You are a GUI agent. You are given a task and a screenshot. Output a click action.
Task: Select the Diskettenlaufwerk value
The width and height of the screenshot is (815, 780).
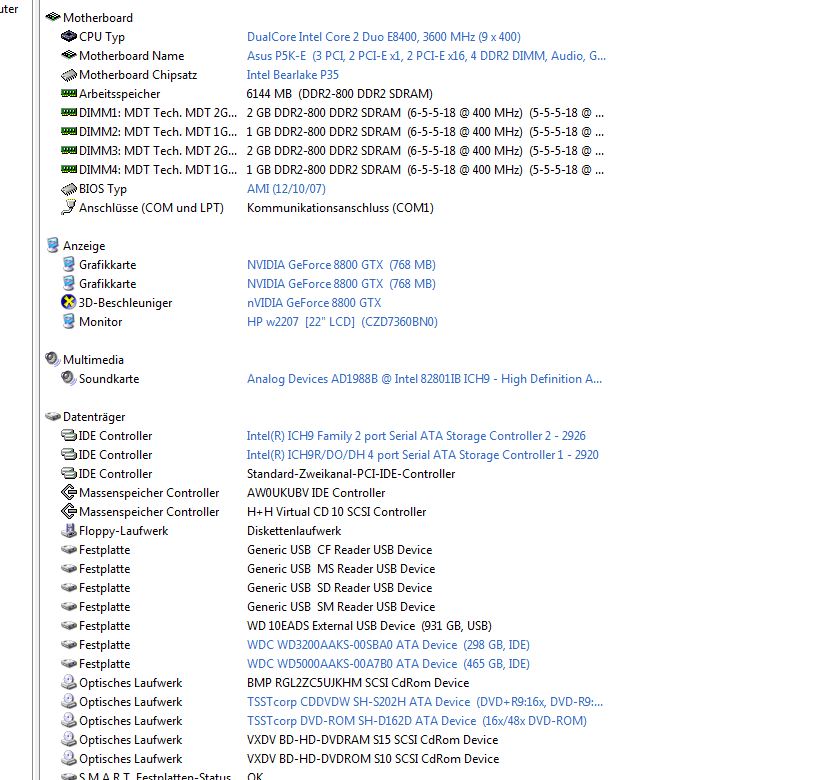(294, 531)
